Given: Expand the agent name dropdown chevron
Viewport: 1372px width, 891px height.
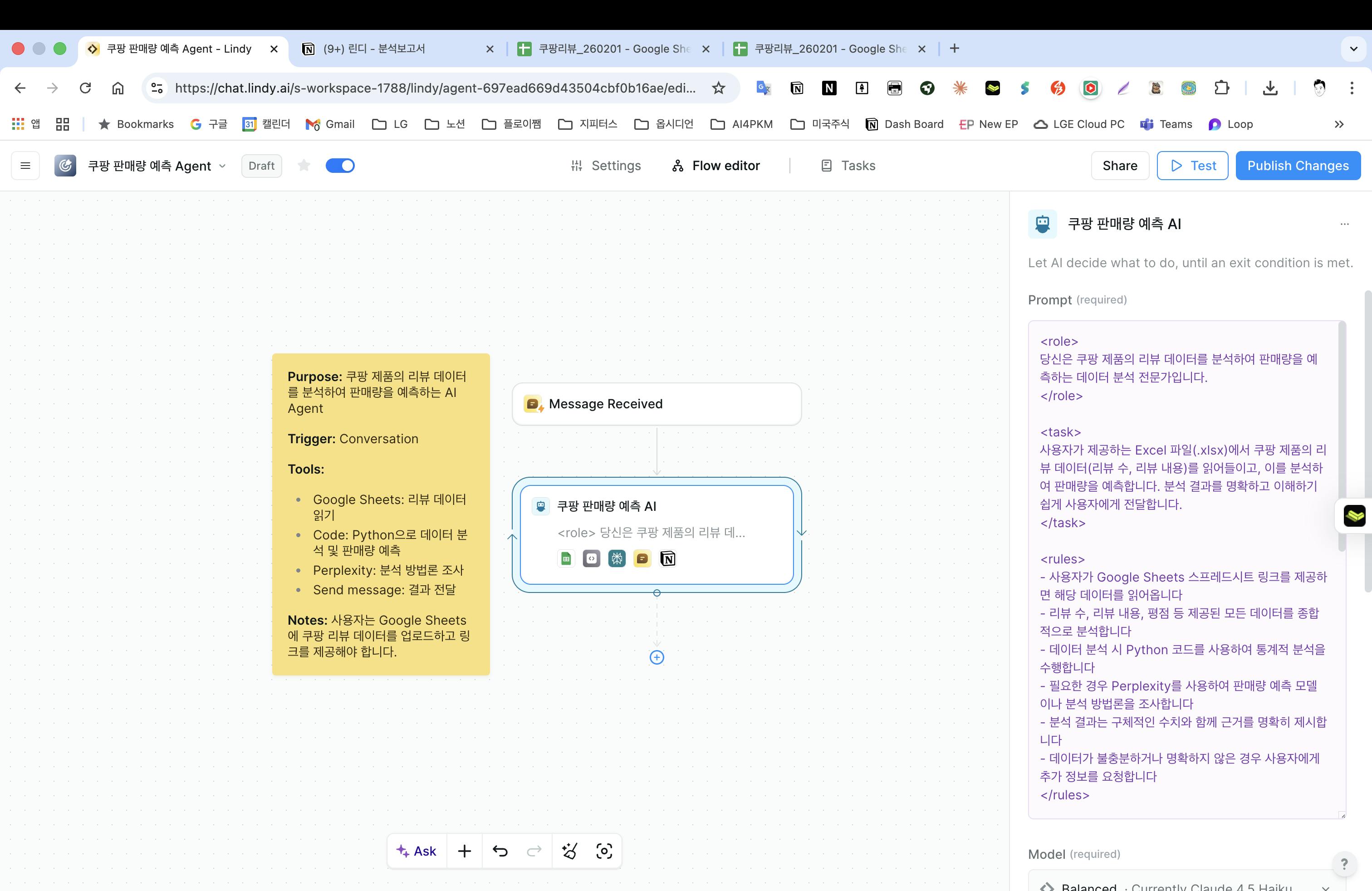Looking at the screenshot, I should point(222,166).
